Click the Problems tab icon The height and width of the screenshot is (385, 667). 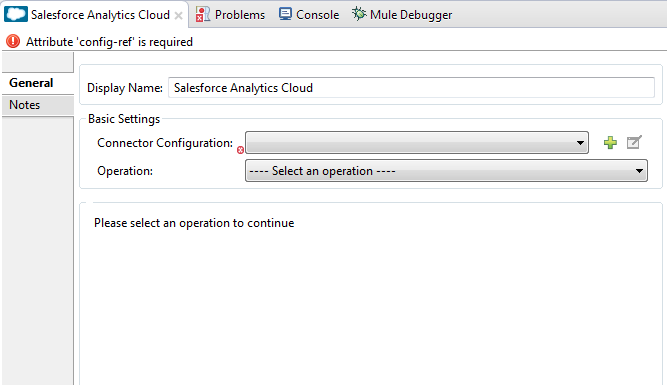click(202, 14)
